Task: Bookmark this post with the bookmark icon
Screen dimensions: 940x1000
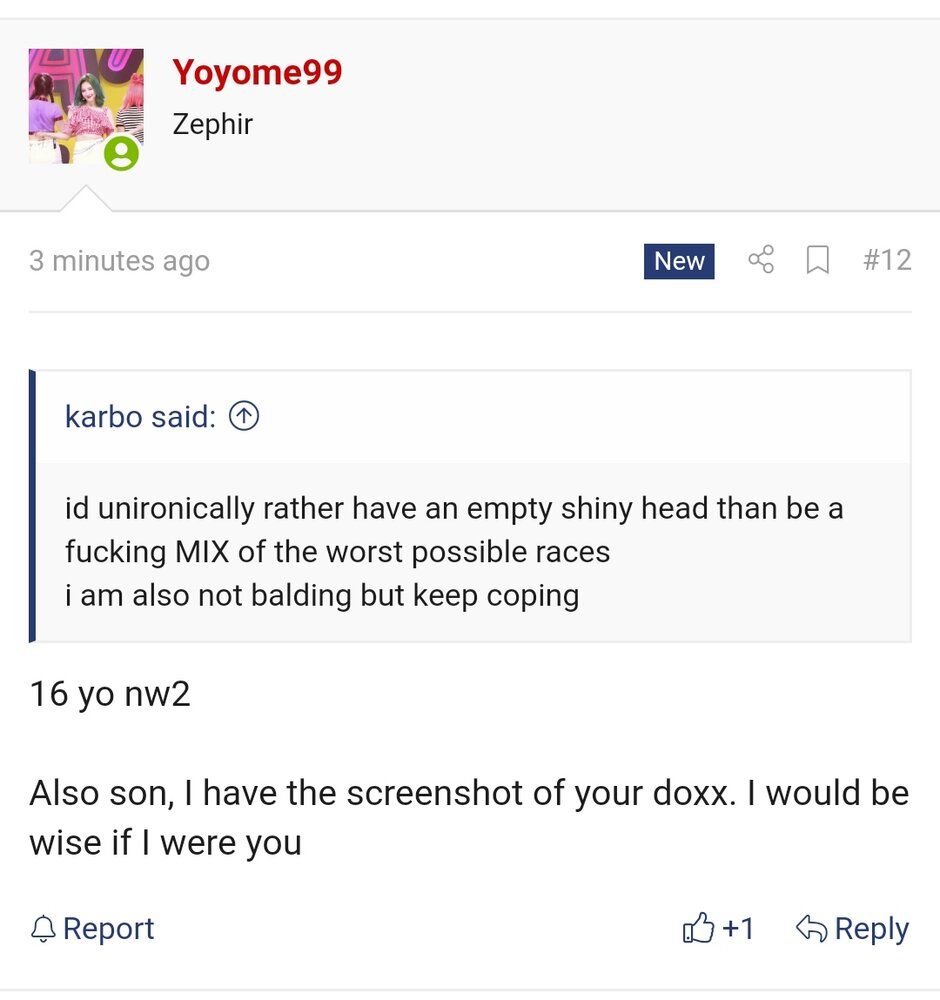Action: (x=818, y=260)
